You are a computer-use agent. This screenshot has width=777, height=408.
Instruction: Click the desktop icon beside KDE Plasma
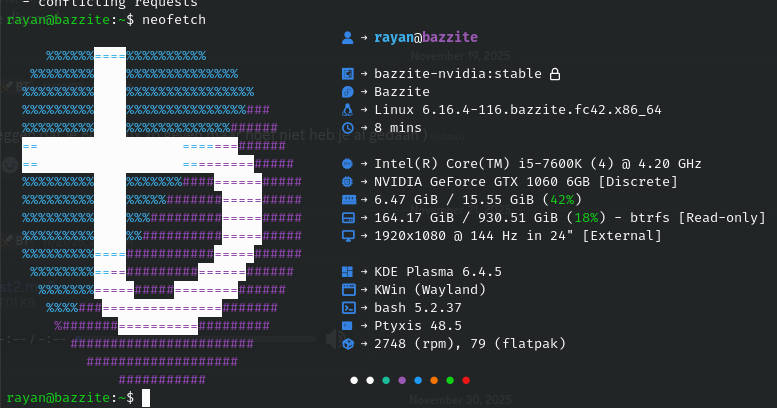pyautogui.click(x=348, y=272)
